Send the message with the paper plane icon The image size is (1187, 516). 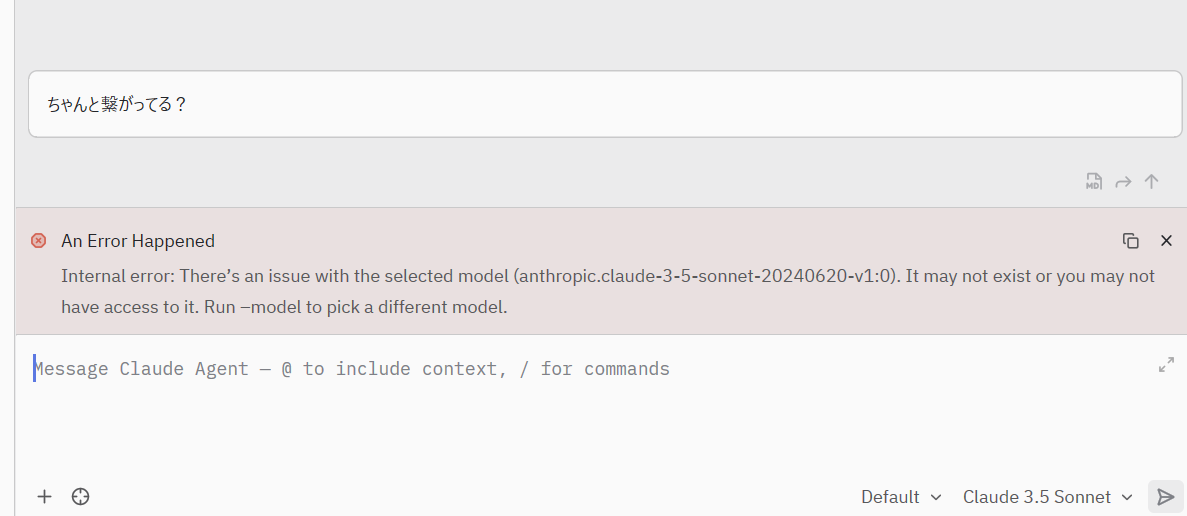point(1165,497)
